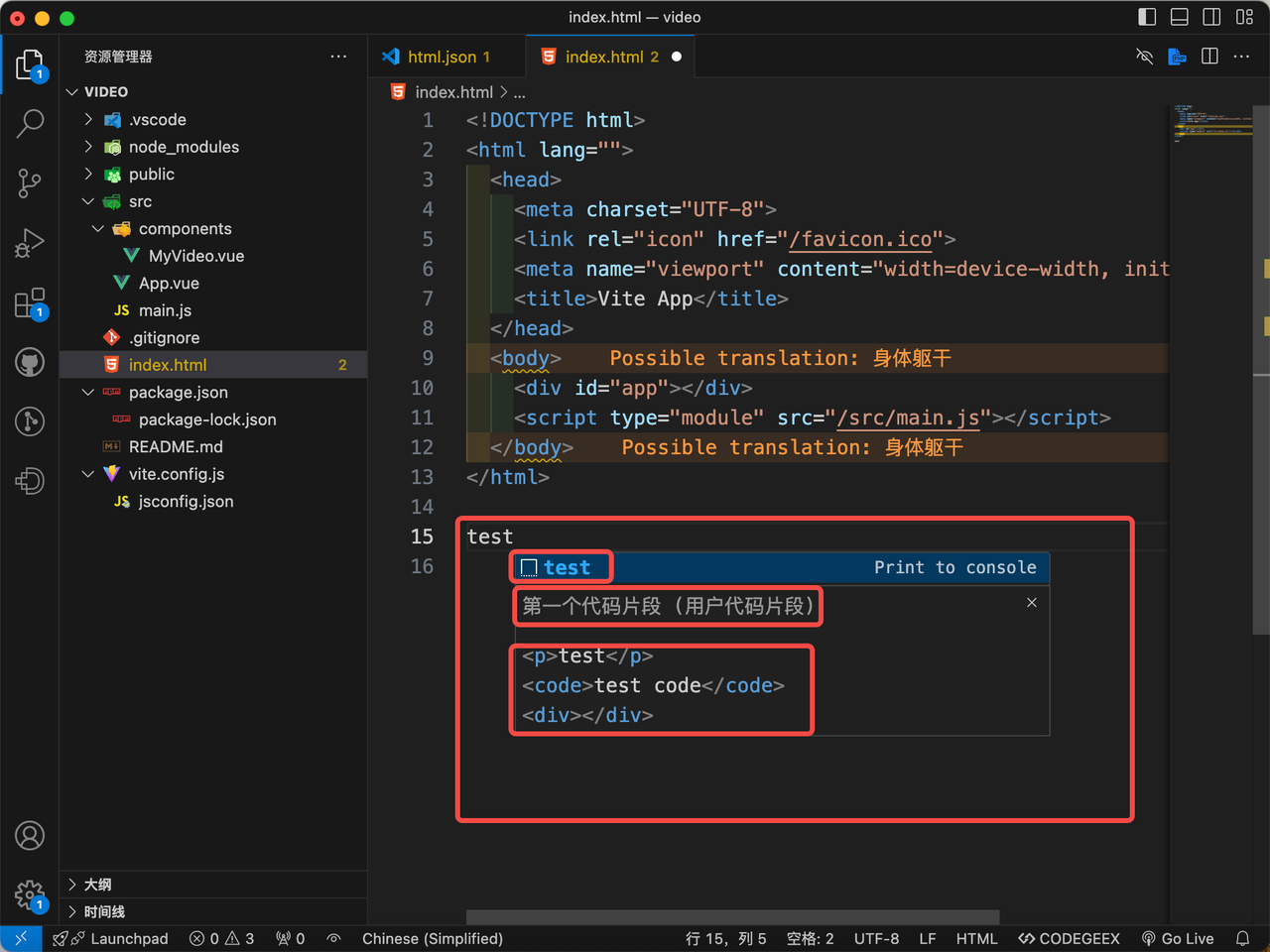Viewport: 1270px width, 952px height.
Task: Click the notifications bell in status bar
Action: [x=1242, y=938]
